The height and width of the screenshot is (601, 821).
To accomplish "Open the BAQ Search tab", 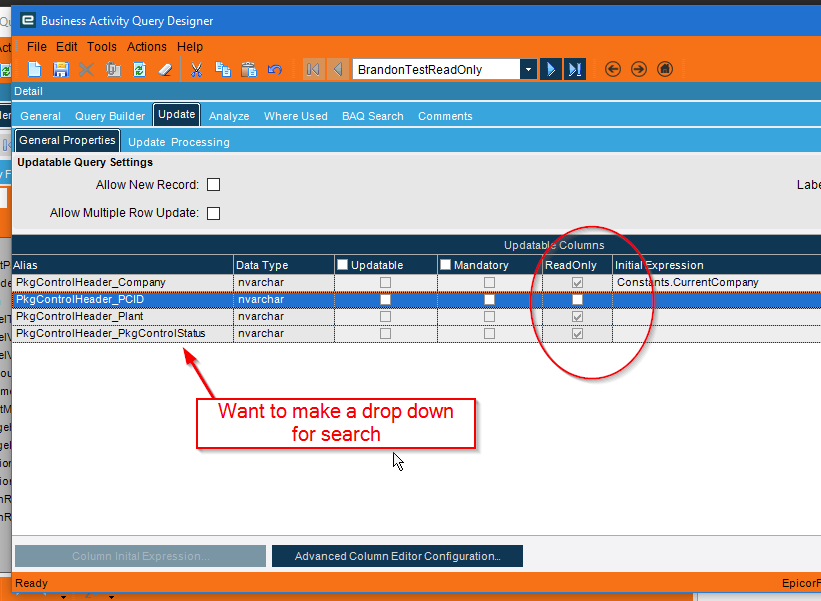I will click(373, 116).
